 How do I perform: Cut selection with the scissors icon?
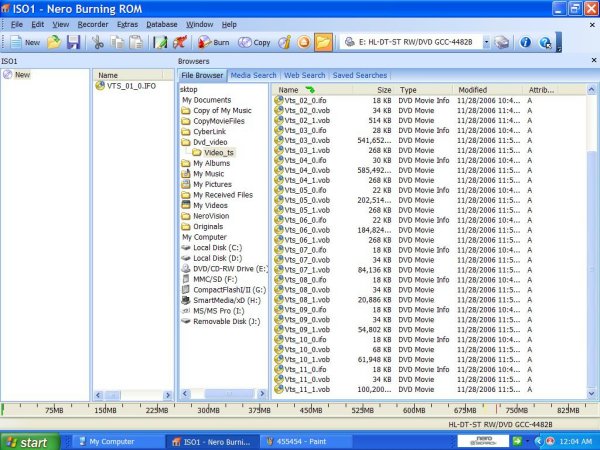(x=98, y=42)
